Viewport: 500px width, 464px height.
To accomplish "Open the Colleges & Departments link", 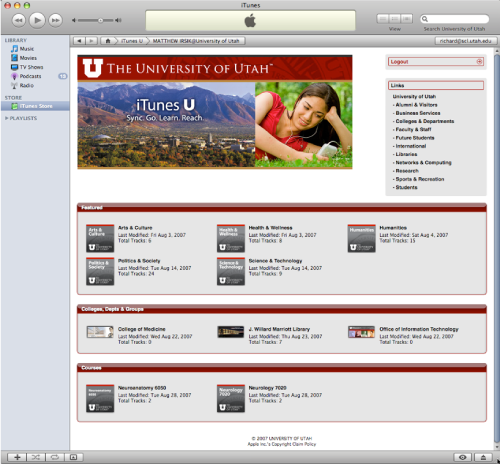I will (x=425, y=121).
